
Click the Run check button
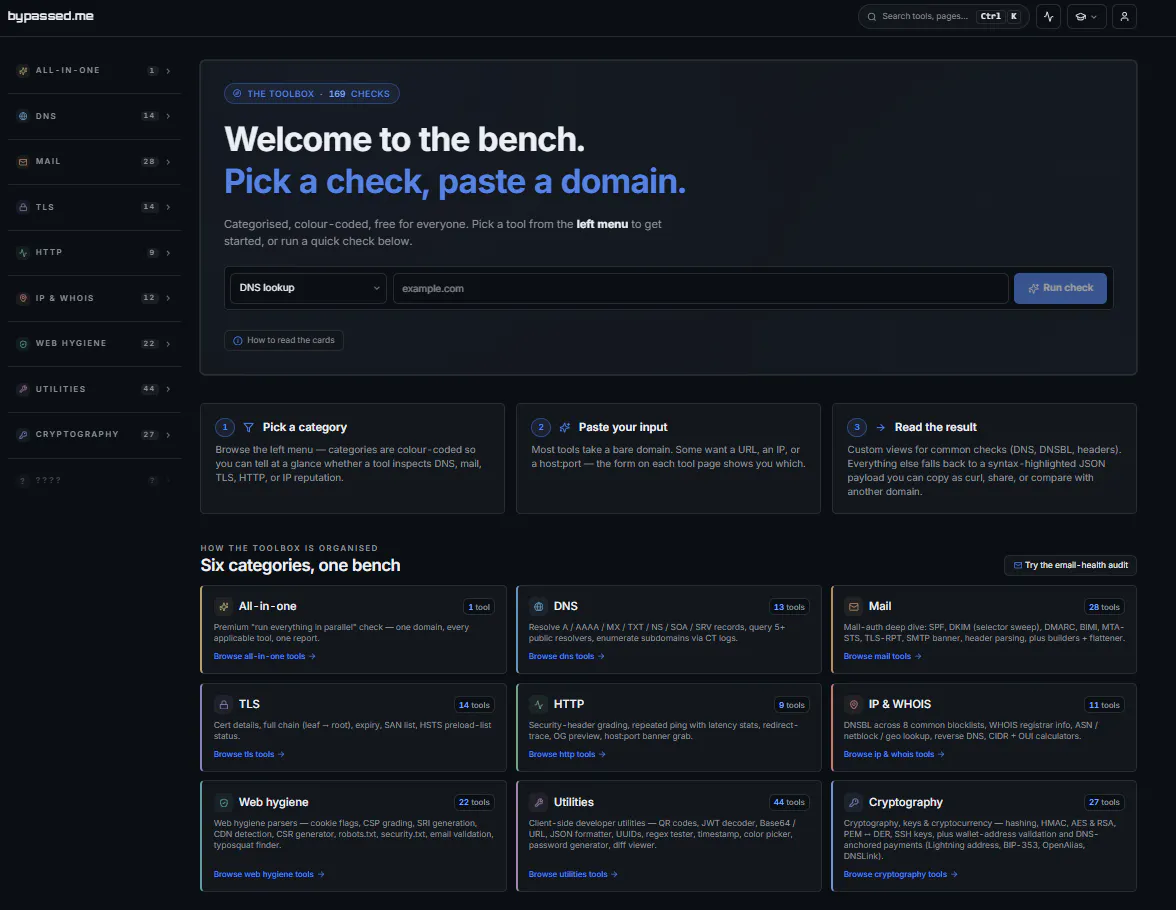point(1060,288)
